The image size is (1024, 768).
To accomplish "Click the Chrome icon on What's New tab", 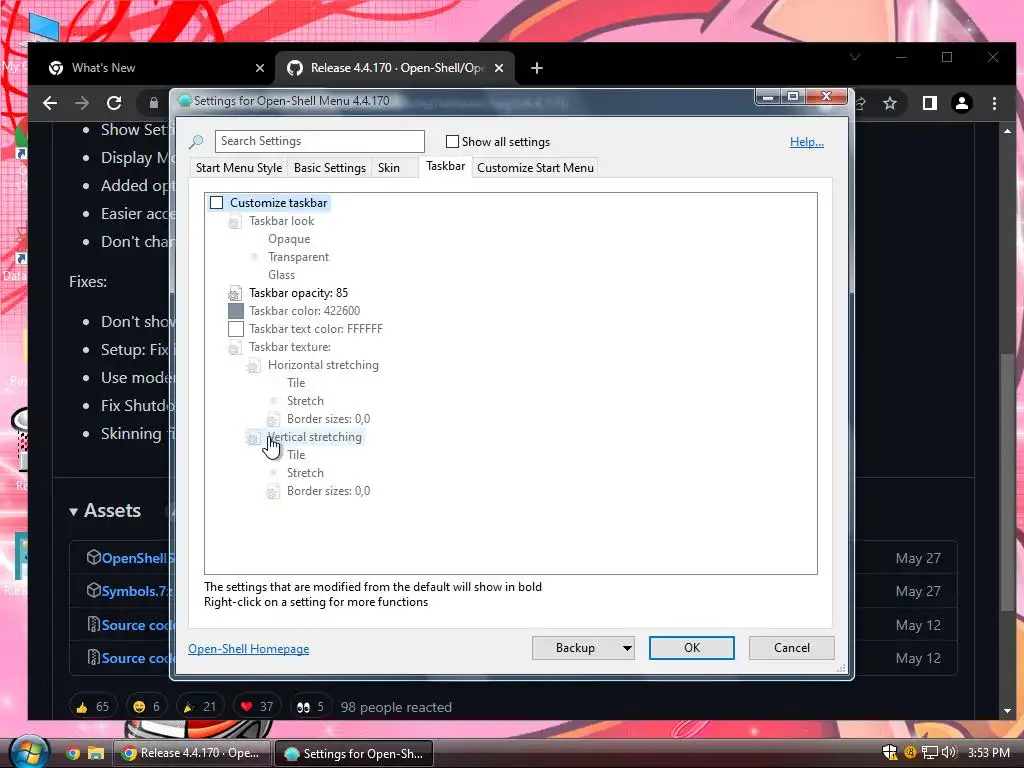I will (56, 68).
